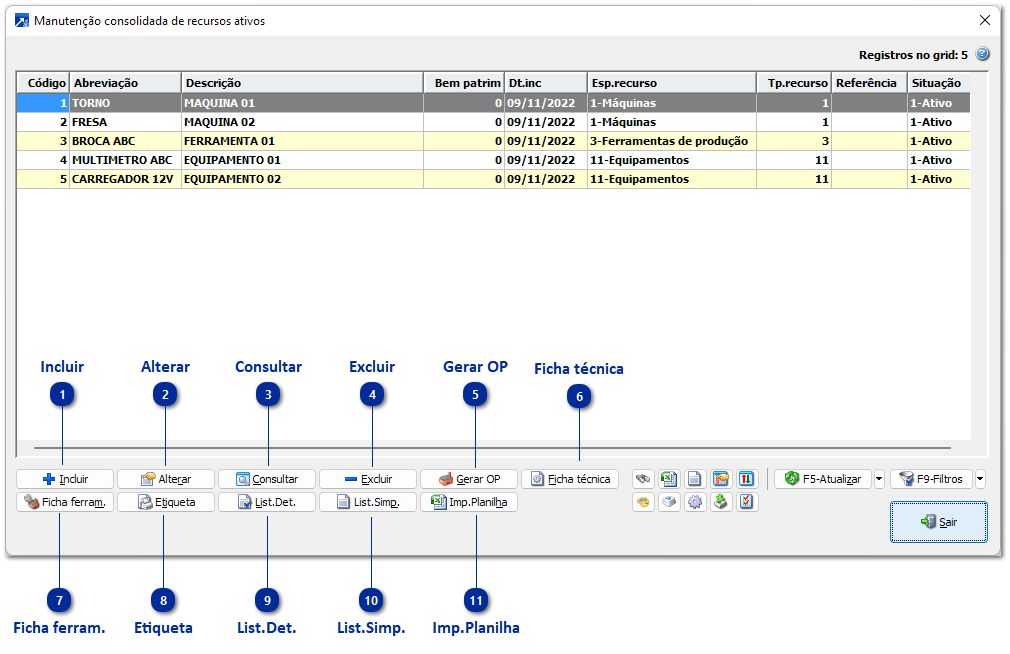
Task: Click the Sair button to exit
Action: pyautogui.click(x=938, y=522)
